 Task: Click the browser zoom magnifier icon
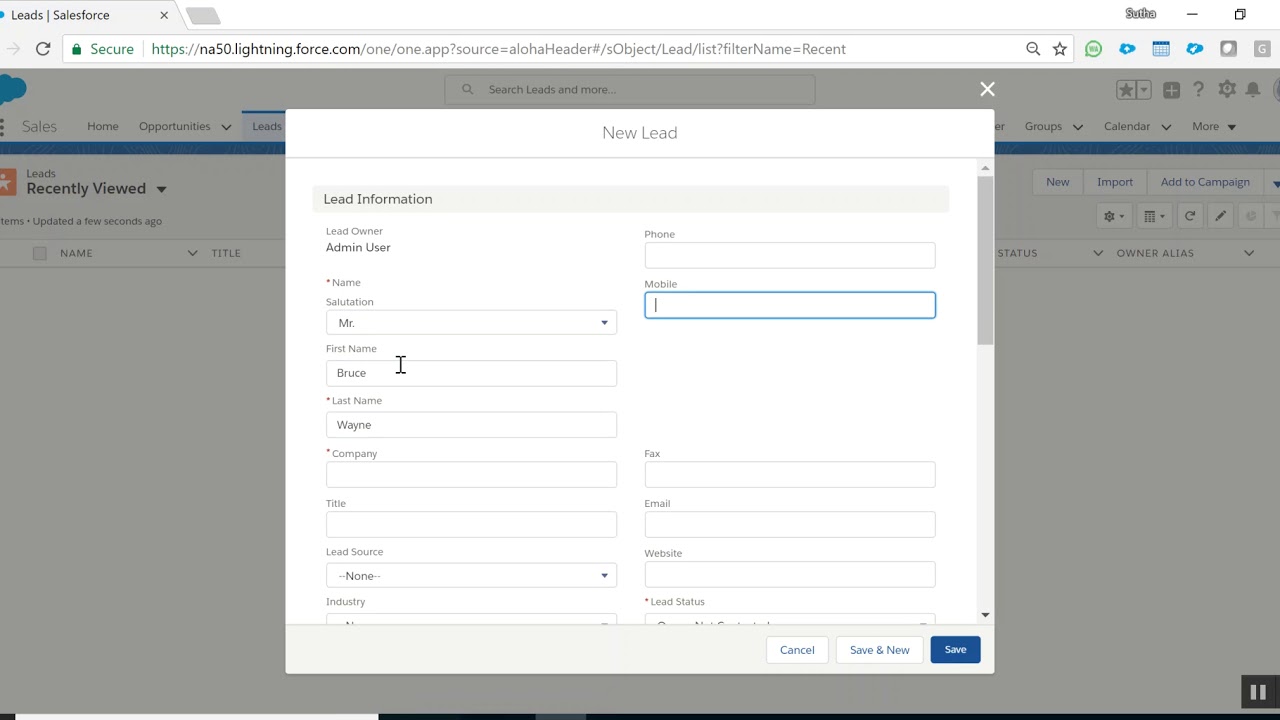1033,49
